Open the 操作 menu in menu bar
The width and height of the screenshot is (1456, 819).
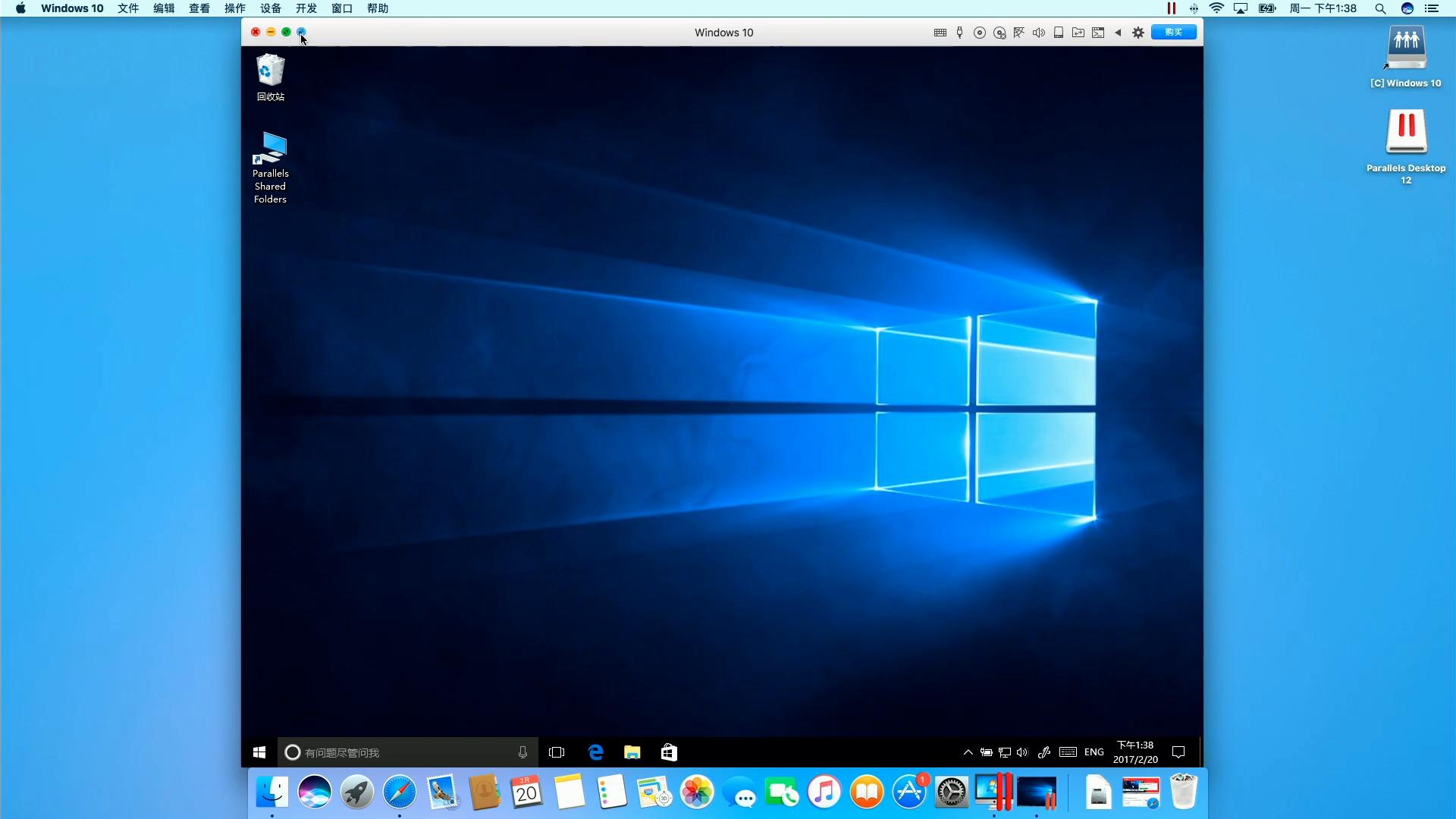pyautogui.click(x=234, y=8)
